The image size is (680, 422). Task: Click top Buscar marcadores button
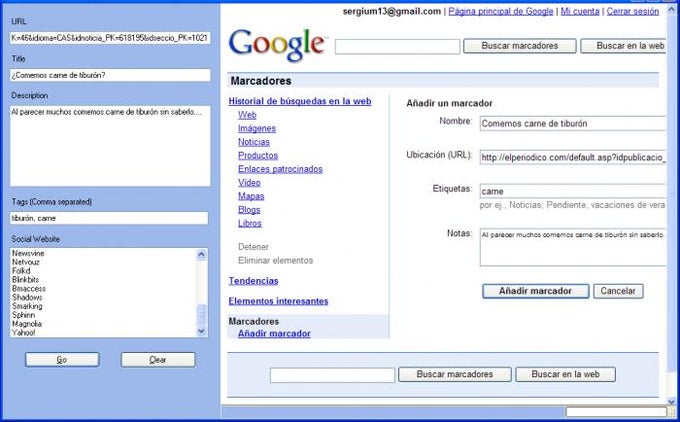coord(520,46)
